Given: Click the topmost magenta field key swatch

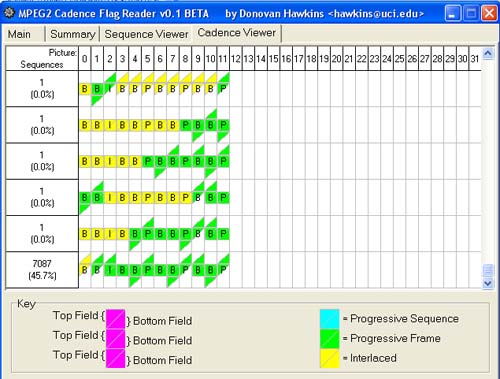Looking at the screenshot, I should point(115,319).
